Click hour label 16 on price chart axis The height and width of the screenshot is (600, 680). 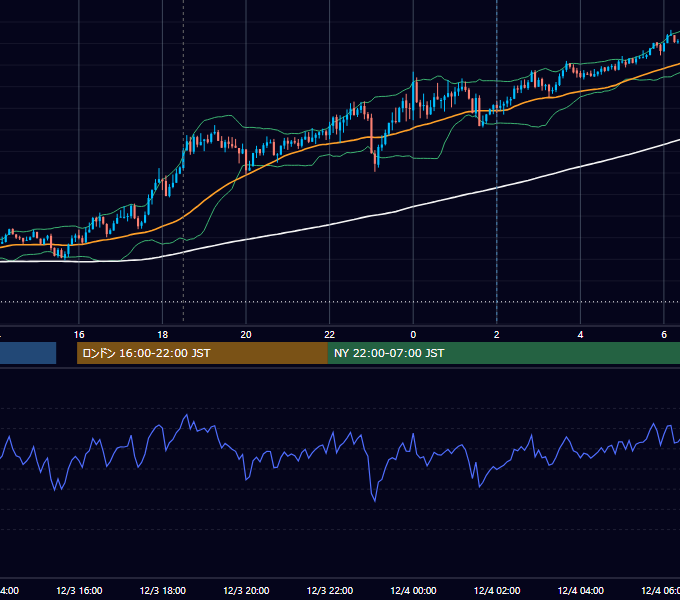[79, 335]
